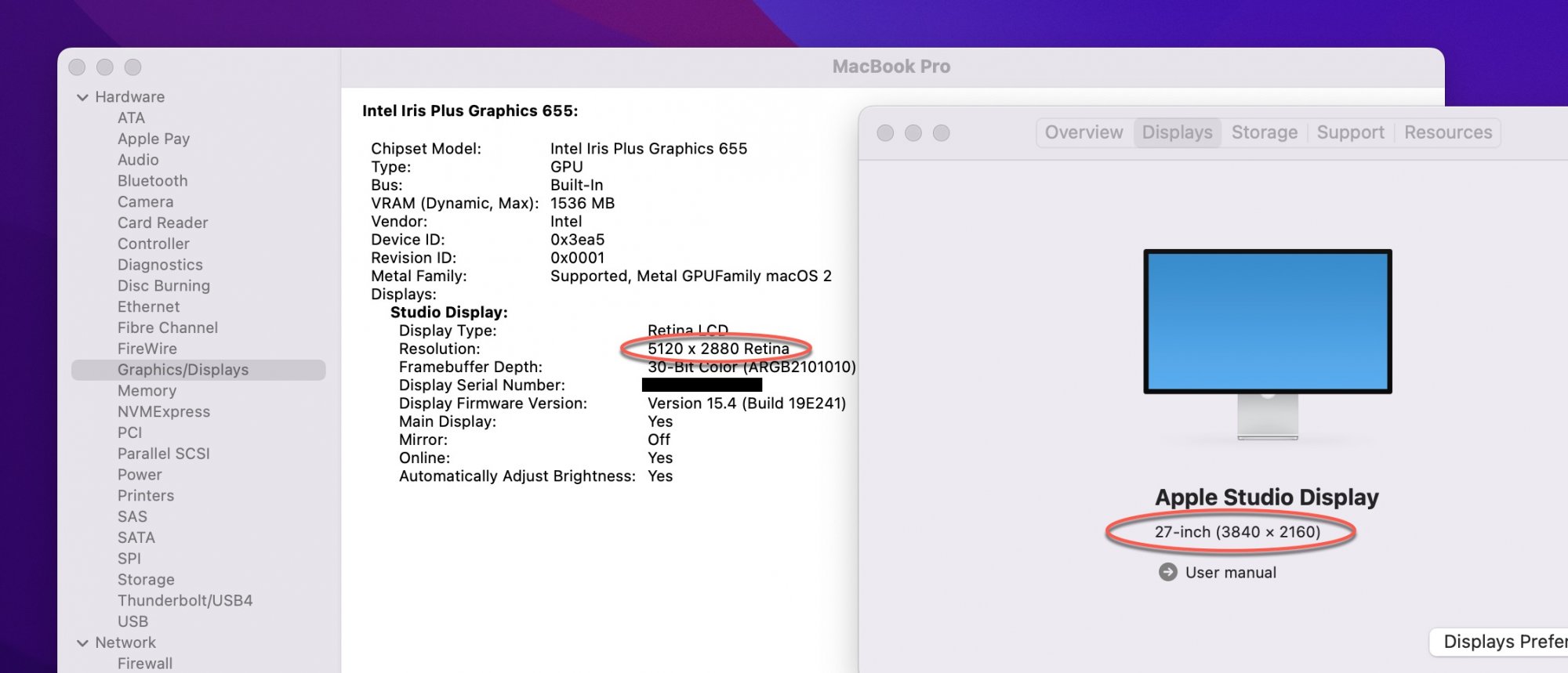
Task: Select NVMExpress in the sidebar
Action: click(x=164, y=412)
